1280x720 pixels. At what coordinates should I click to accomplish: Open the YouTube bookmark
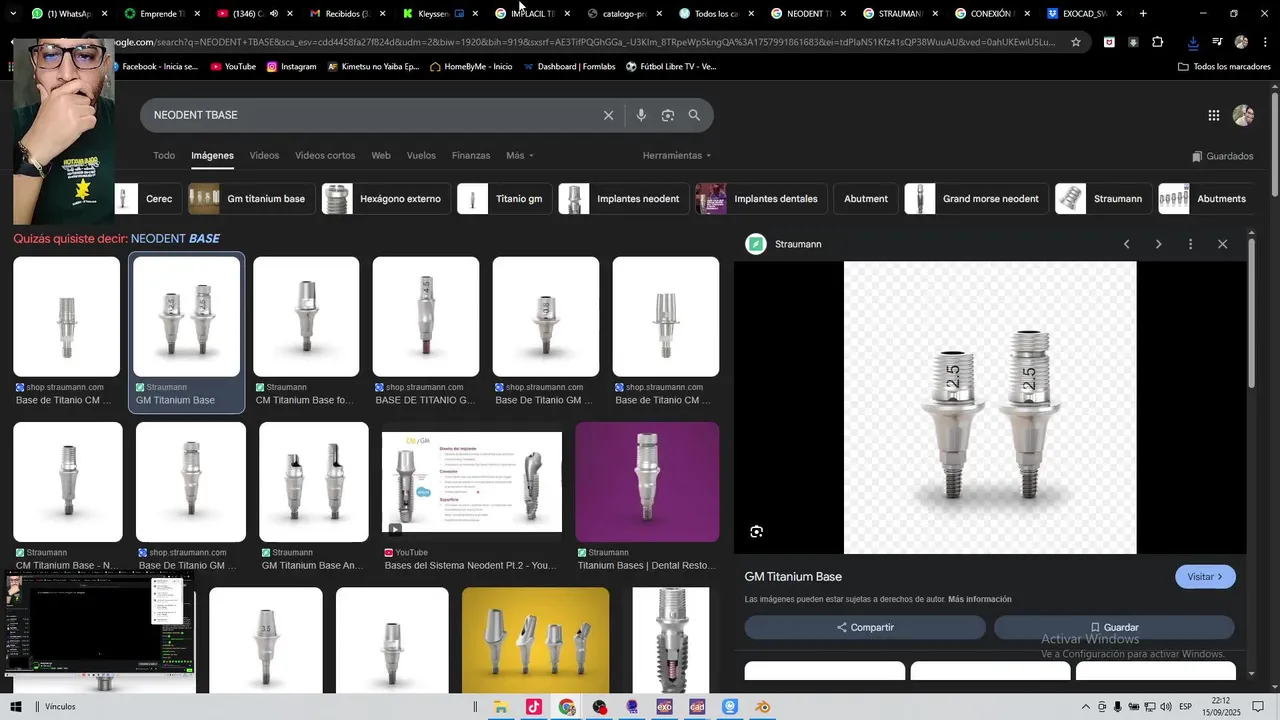click(x=233, y=67)
